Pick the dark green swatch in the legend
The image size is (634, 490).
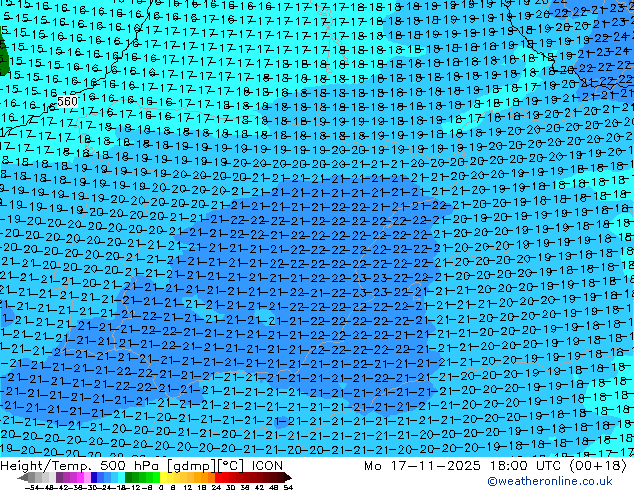pos(129,478)
